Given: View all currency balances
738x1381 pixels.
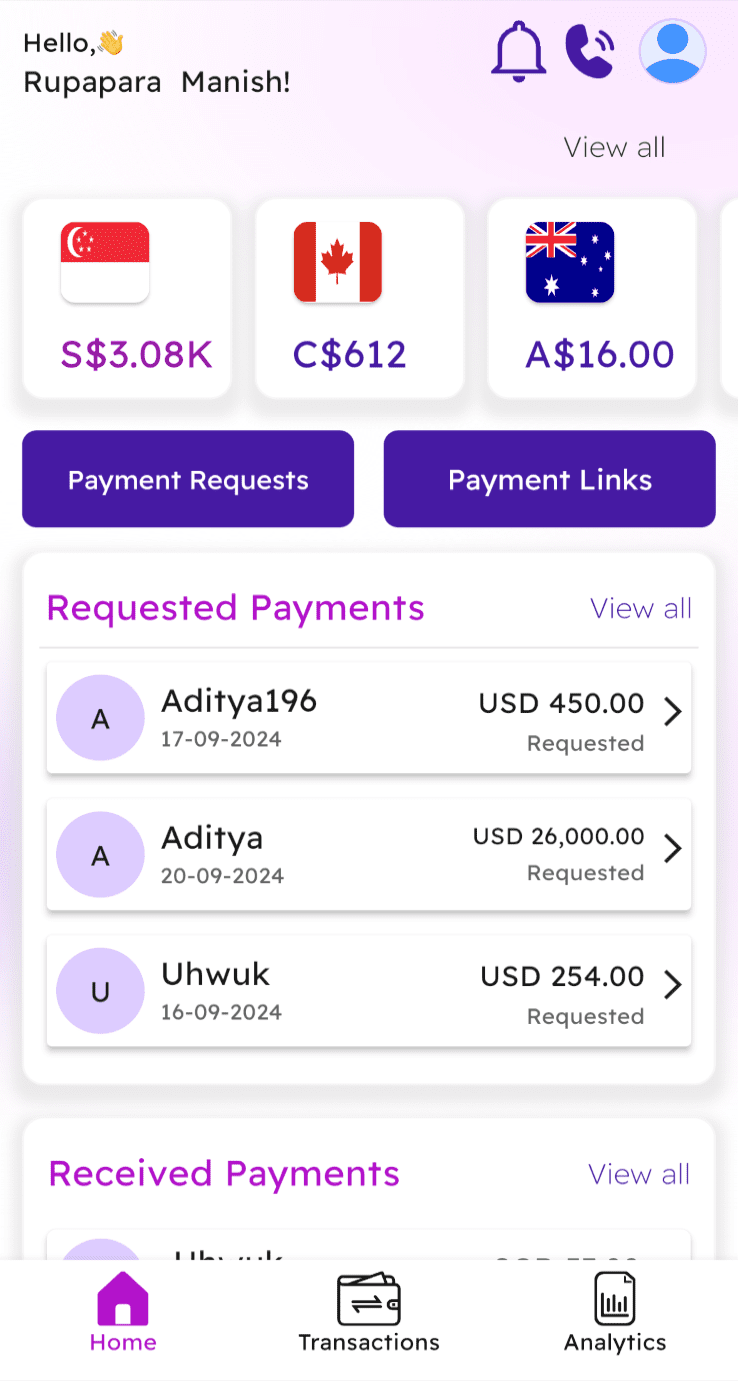Looking at the screenshot, I should (x=614, y=148).
